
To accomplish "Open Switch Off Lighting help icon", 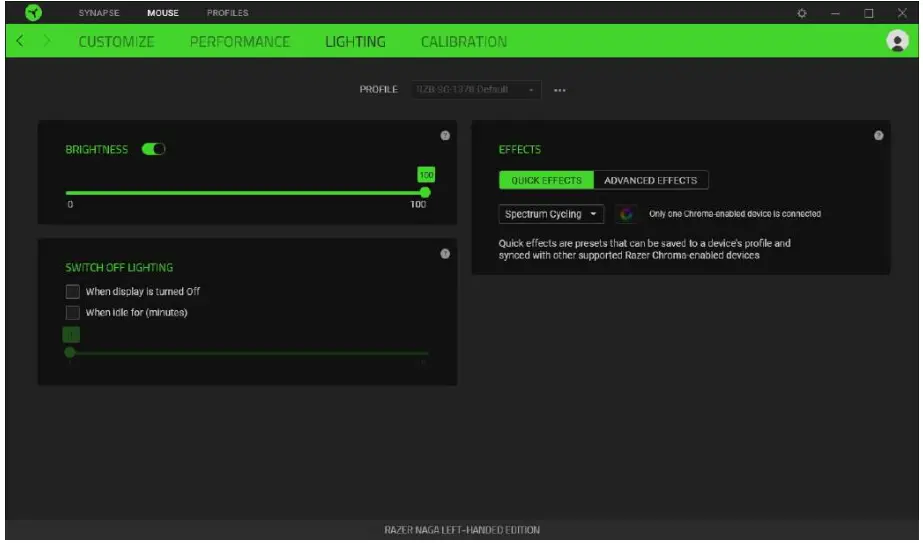I will pyautogui.click(x=445, y=254).
